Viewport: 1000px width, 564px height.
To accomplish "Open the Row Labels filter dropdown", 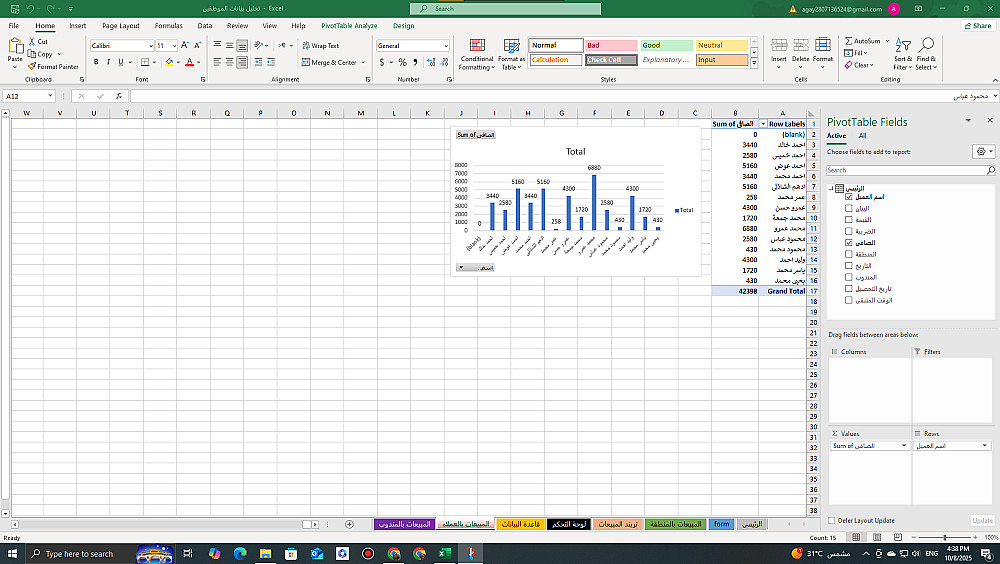I will [763, 124].
